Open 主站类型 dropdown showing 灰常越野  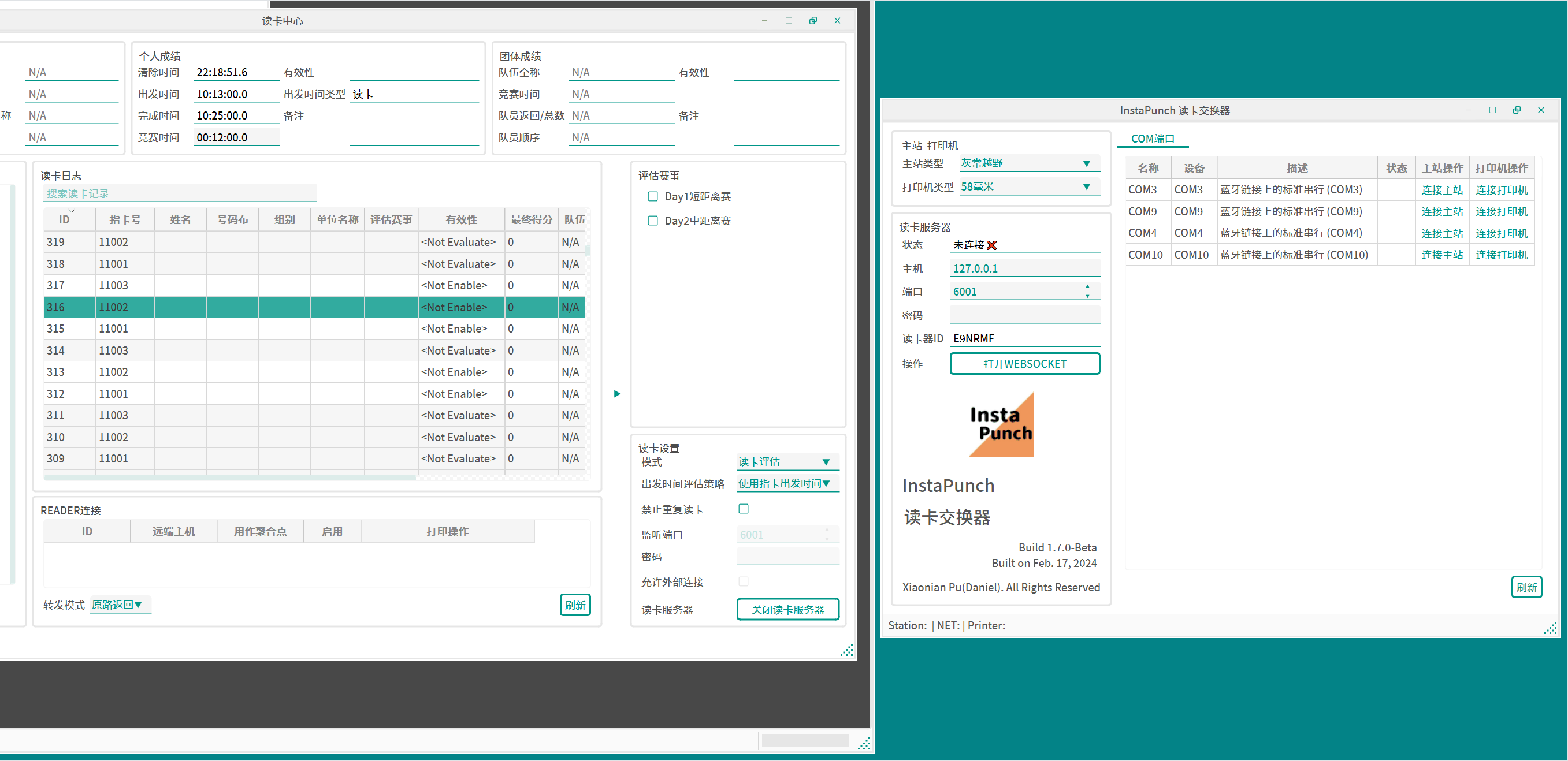click(1029, 163)
